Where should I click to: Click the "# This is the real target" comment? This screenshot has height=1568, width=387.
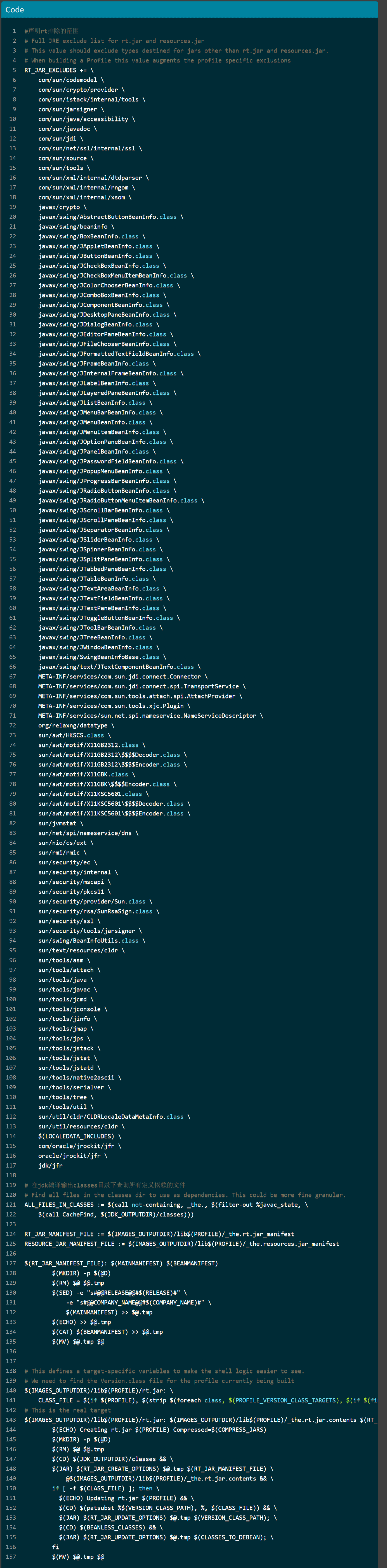tap(68, 1410)
